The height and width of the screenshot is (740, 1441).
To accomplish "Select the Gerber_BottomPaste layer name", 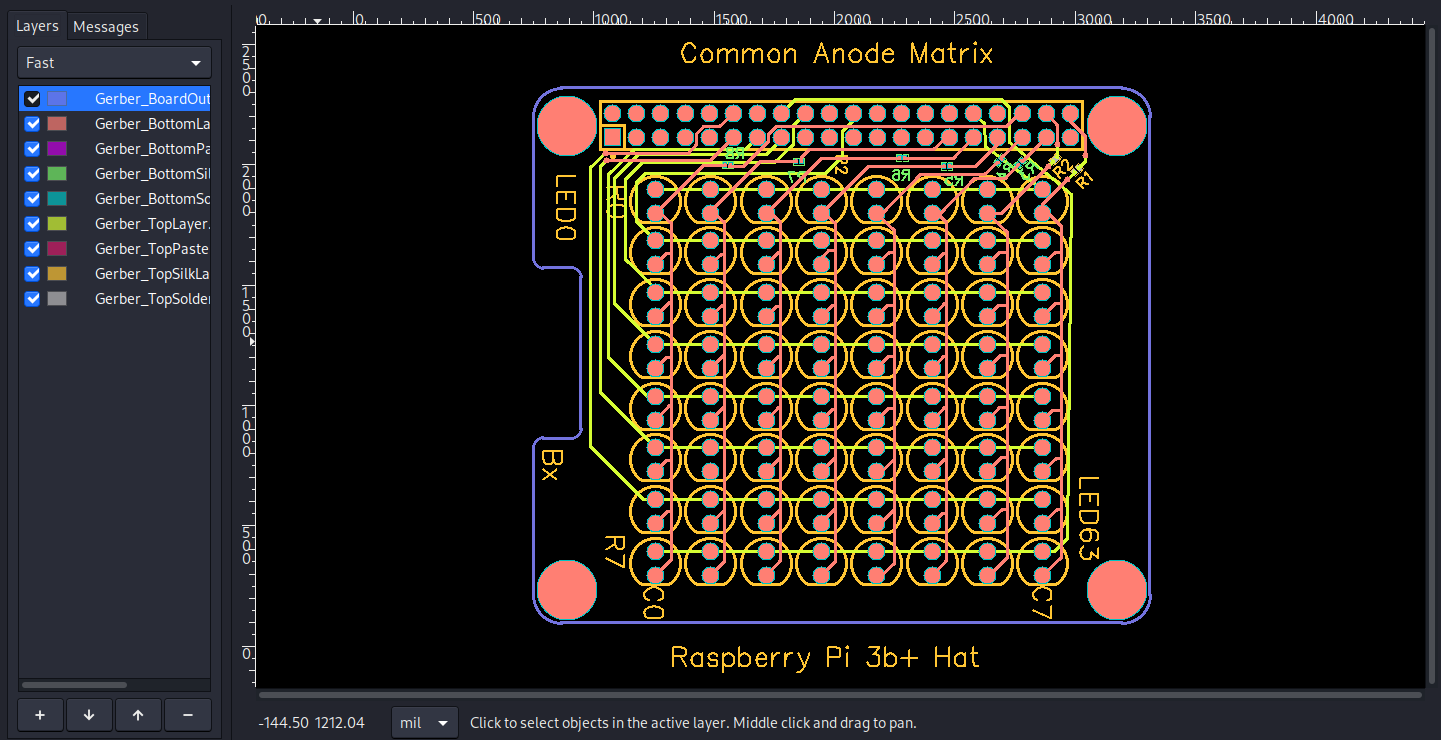I will coord(152,149).
